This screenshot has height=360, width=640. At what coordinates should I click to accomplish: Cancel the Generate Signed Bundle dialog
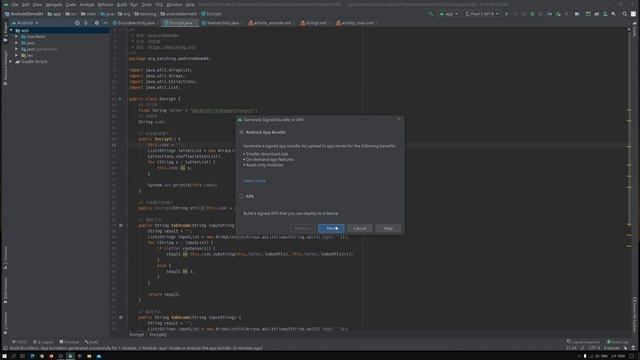point(360,228)
